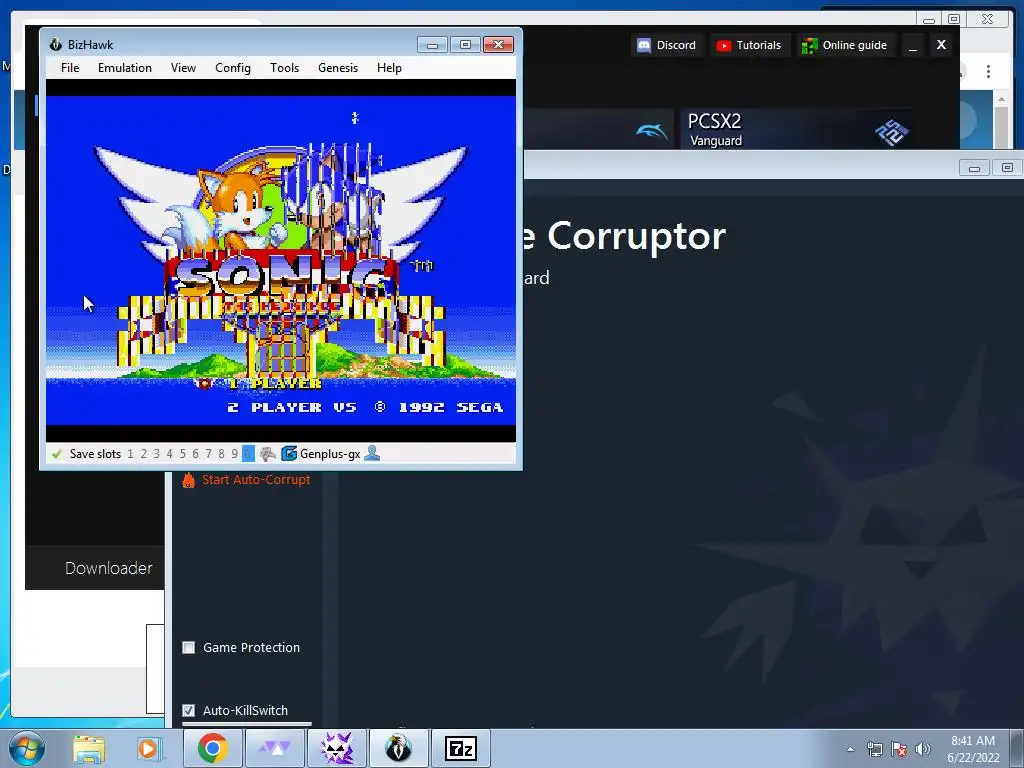Click the Online guide colored blocks icon
Screen dimensions: 1024x768
[x=810, y=46]
